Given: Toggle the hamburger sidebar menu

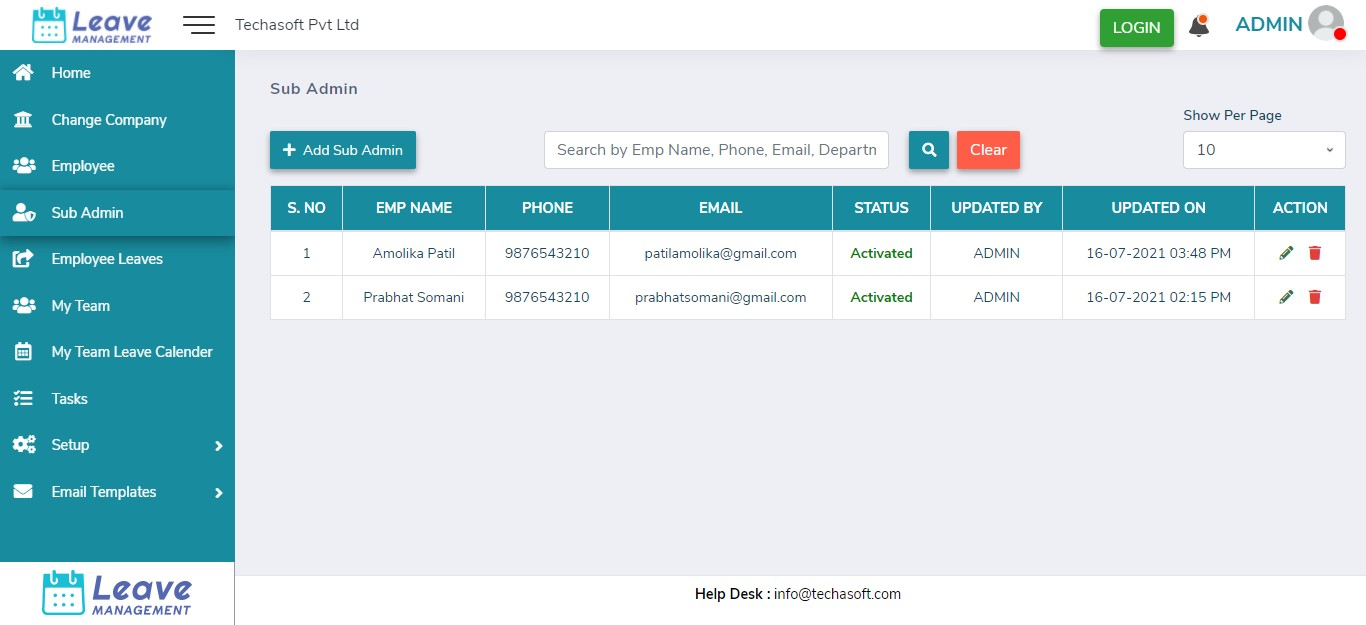Looking at the screenshot, I should pyautogui.click(x=199, y=25).
